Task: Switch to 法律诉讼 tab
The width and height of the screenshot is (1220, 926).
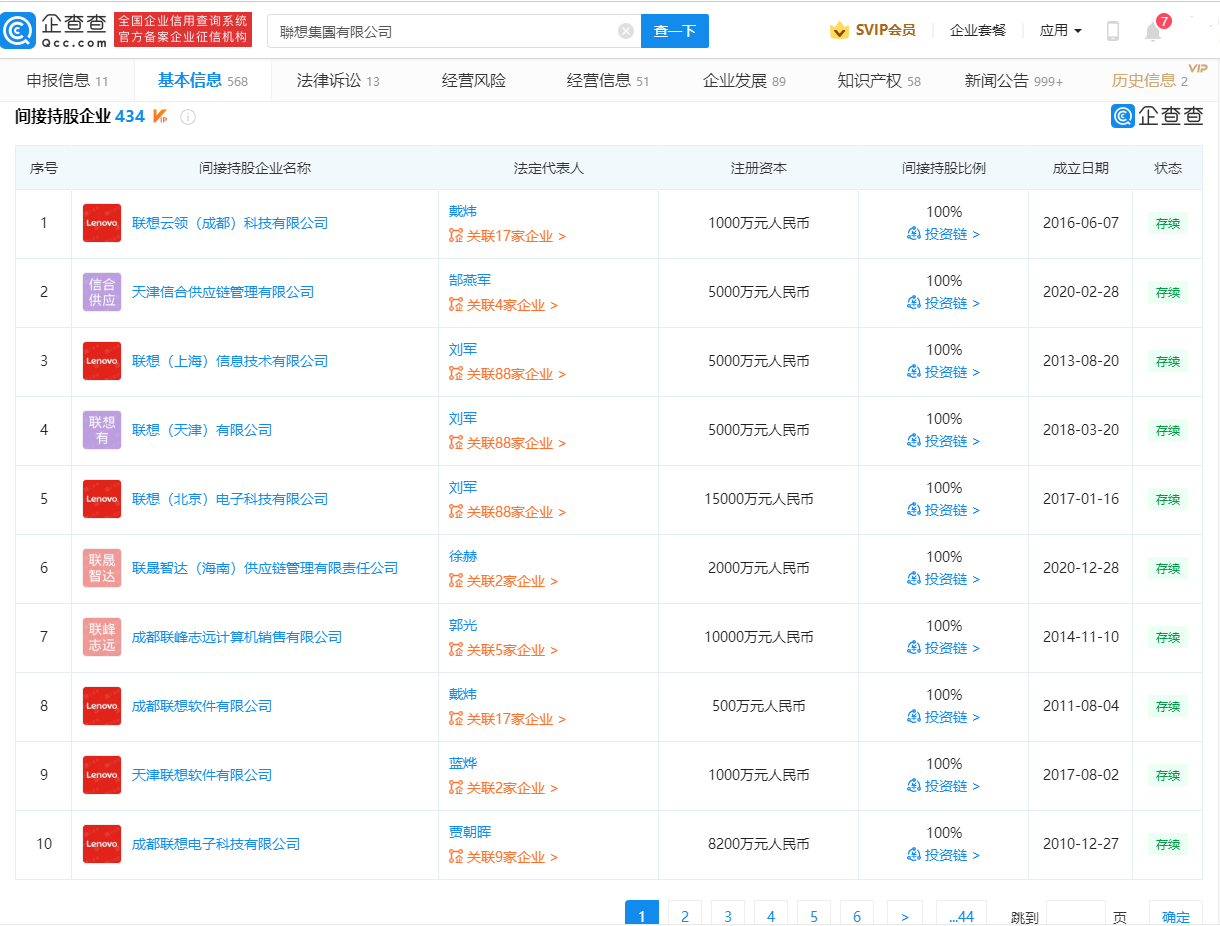Action: (338, 81)
